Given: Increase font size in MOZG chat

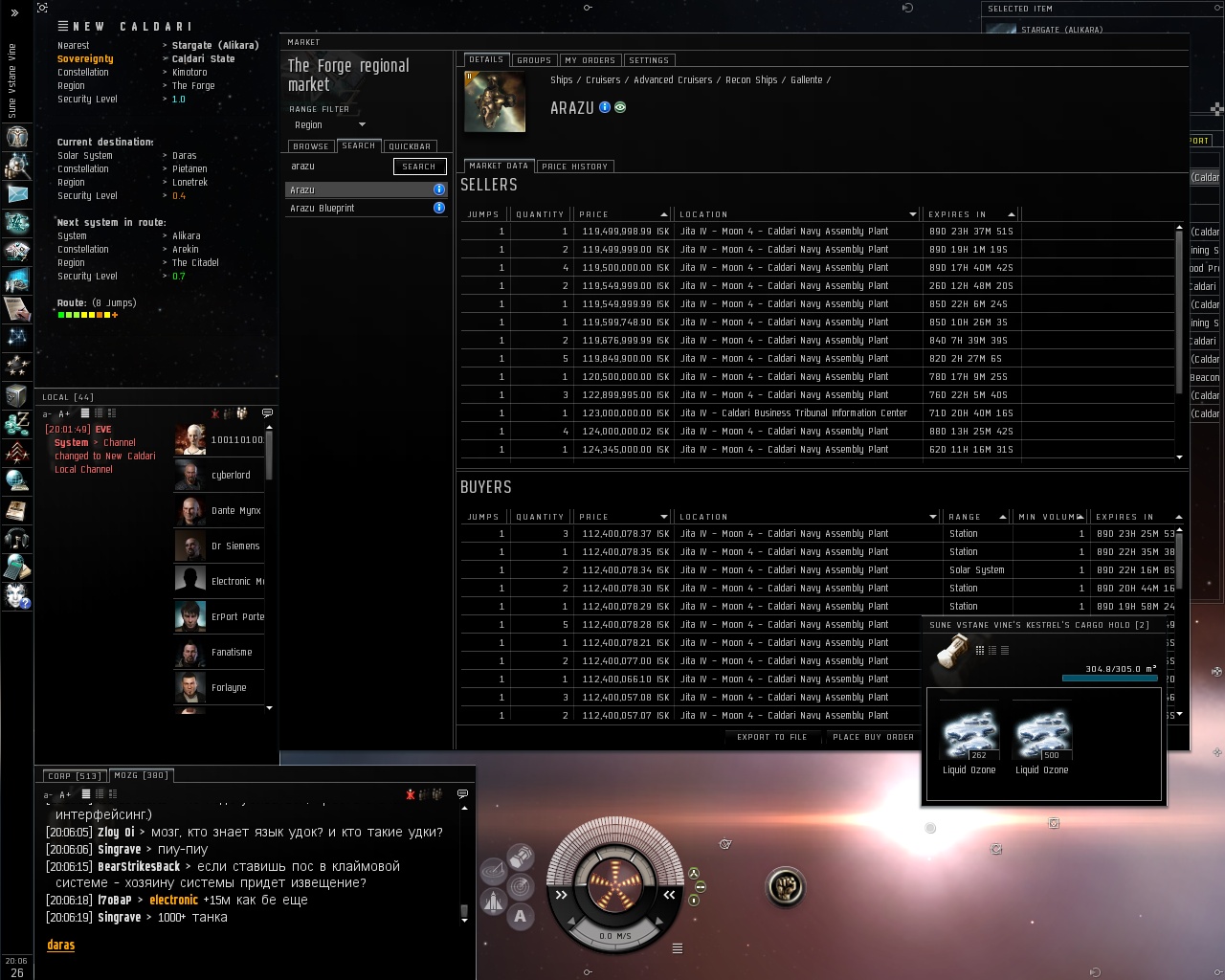Looking at the screenshot, I should point(65,794).
